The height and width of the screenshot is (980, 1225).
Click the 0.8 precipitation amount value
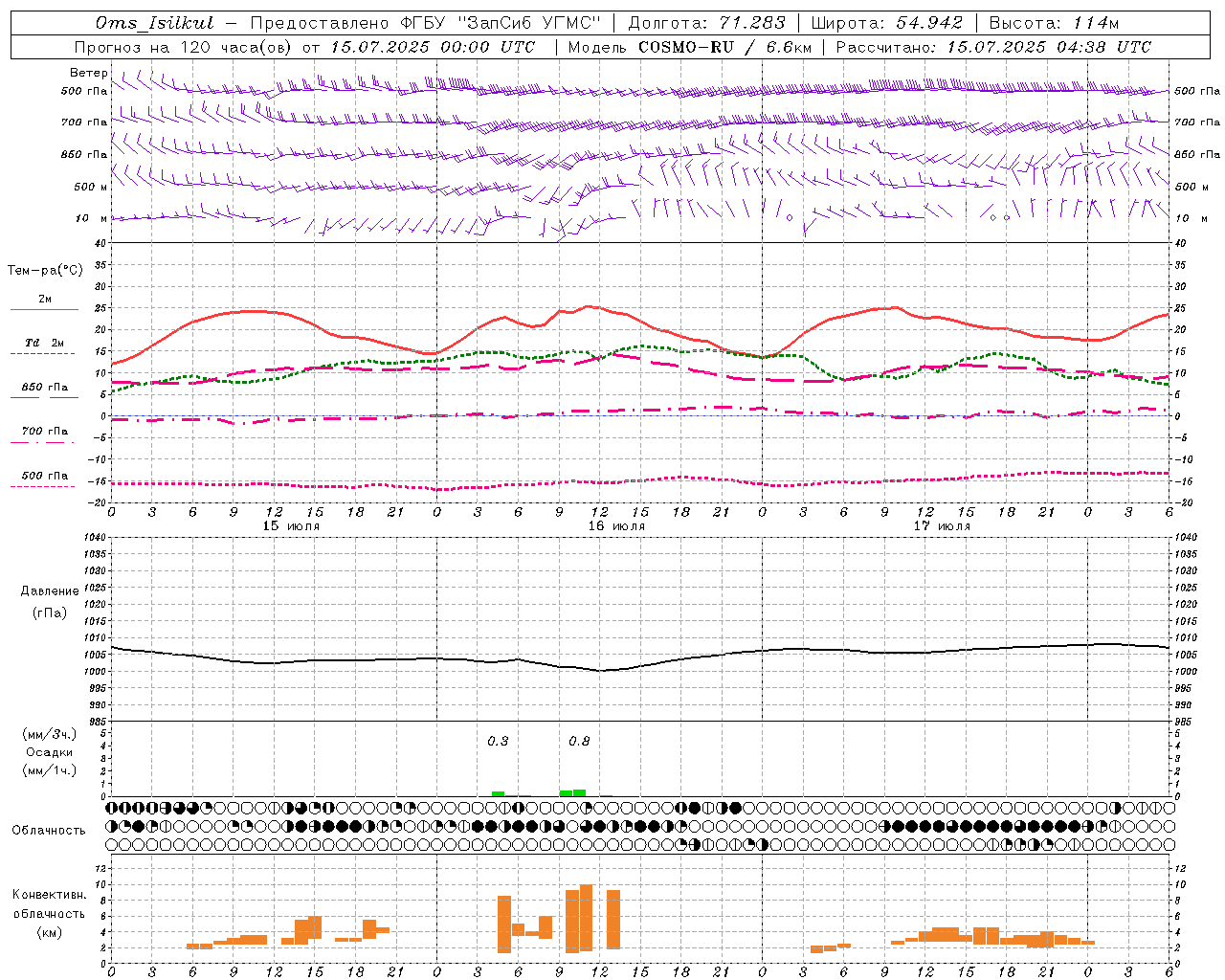click(579, 742)
